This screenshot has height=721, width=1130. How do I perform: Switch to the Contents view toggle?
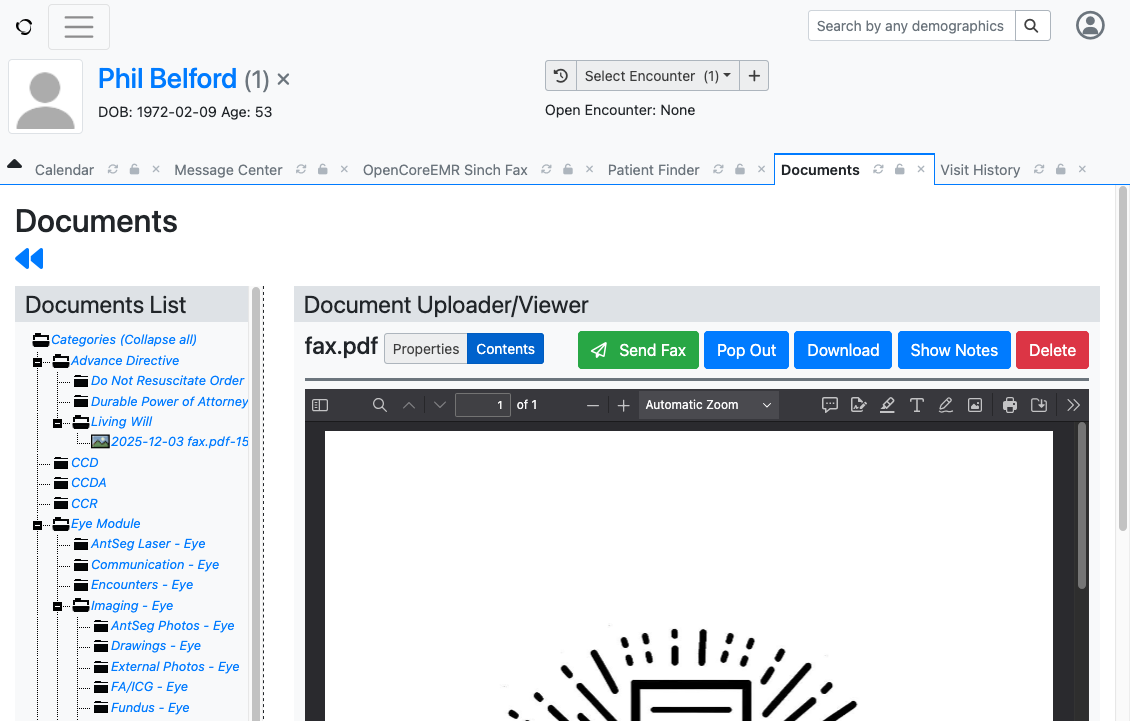pyautogui.click(x=505, y=350)
